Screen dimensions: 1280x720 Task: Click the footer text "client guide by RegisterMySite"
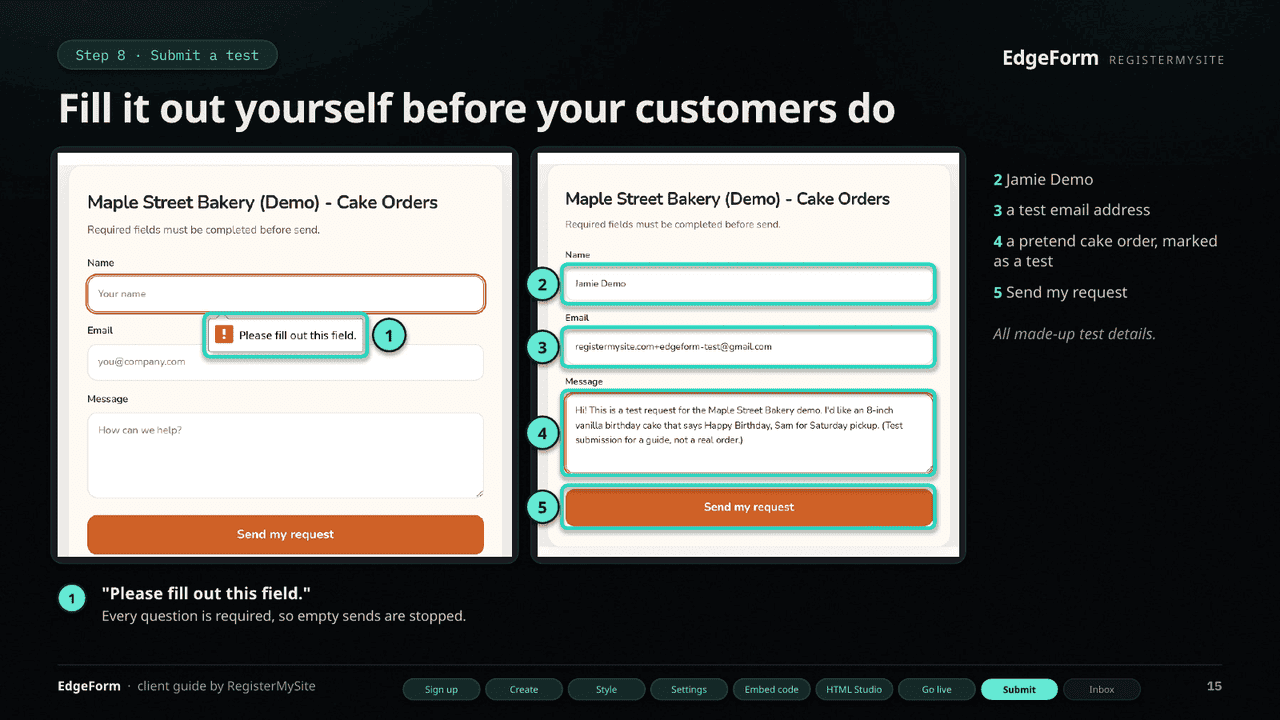226,686
